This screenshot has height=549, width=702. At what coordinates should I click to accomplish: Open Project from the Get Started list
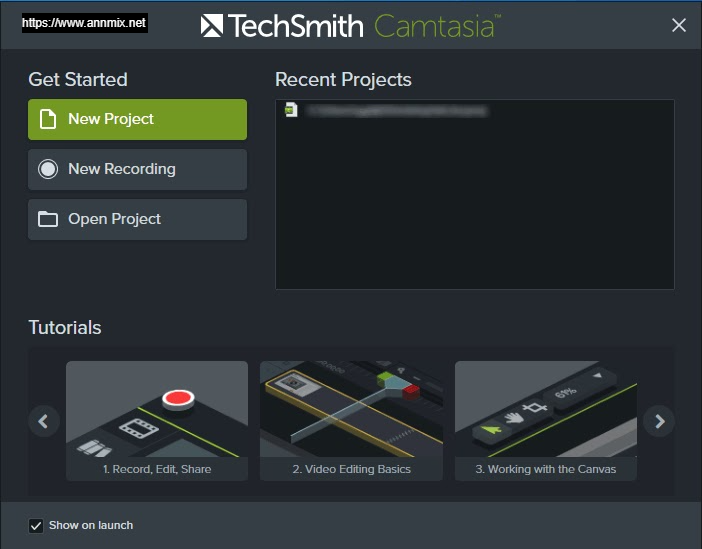click(137, 219)
